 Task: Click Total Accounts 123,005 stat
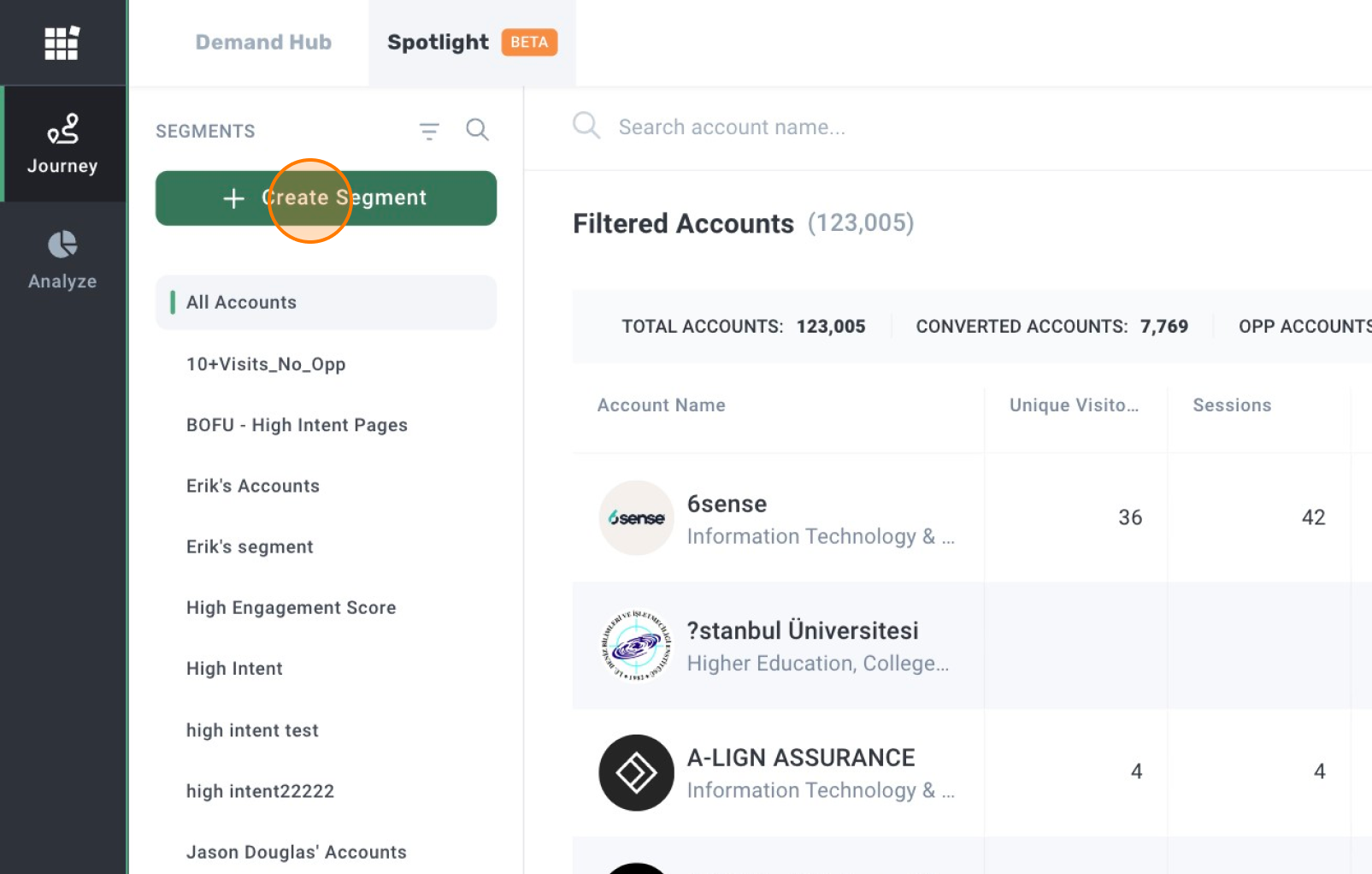coord(744,327)
